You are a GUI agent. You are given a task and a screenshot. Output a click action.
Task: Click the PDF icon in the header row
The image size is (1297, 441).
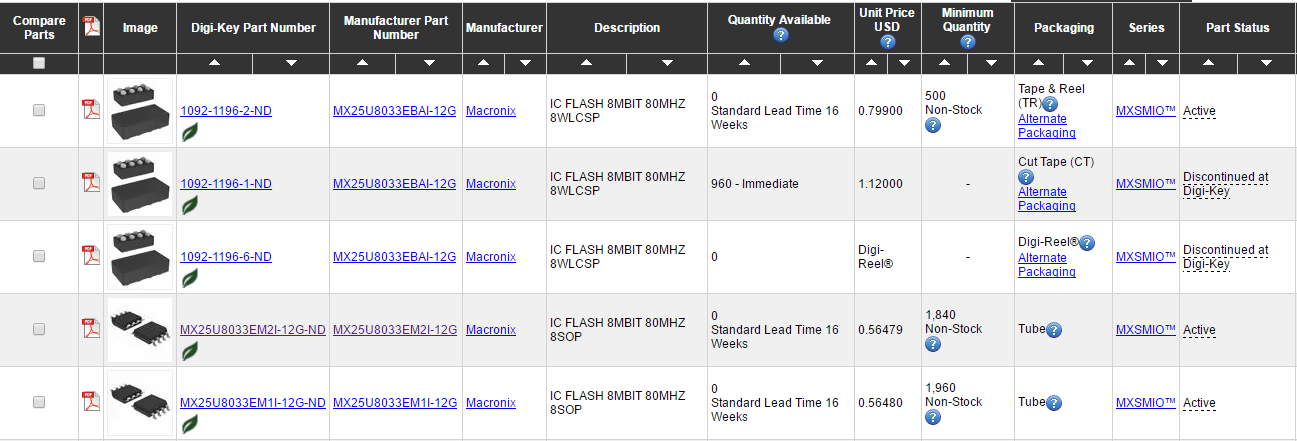[91, 27]
